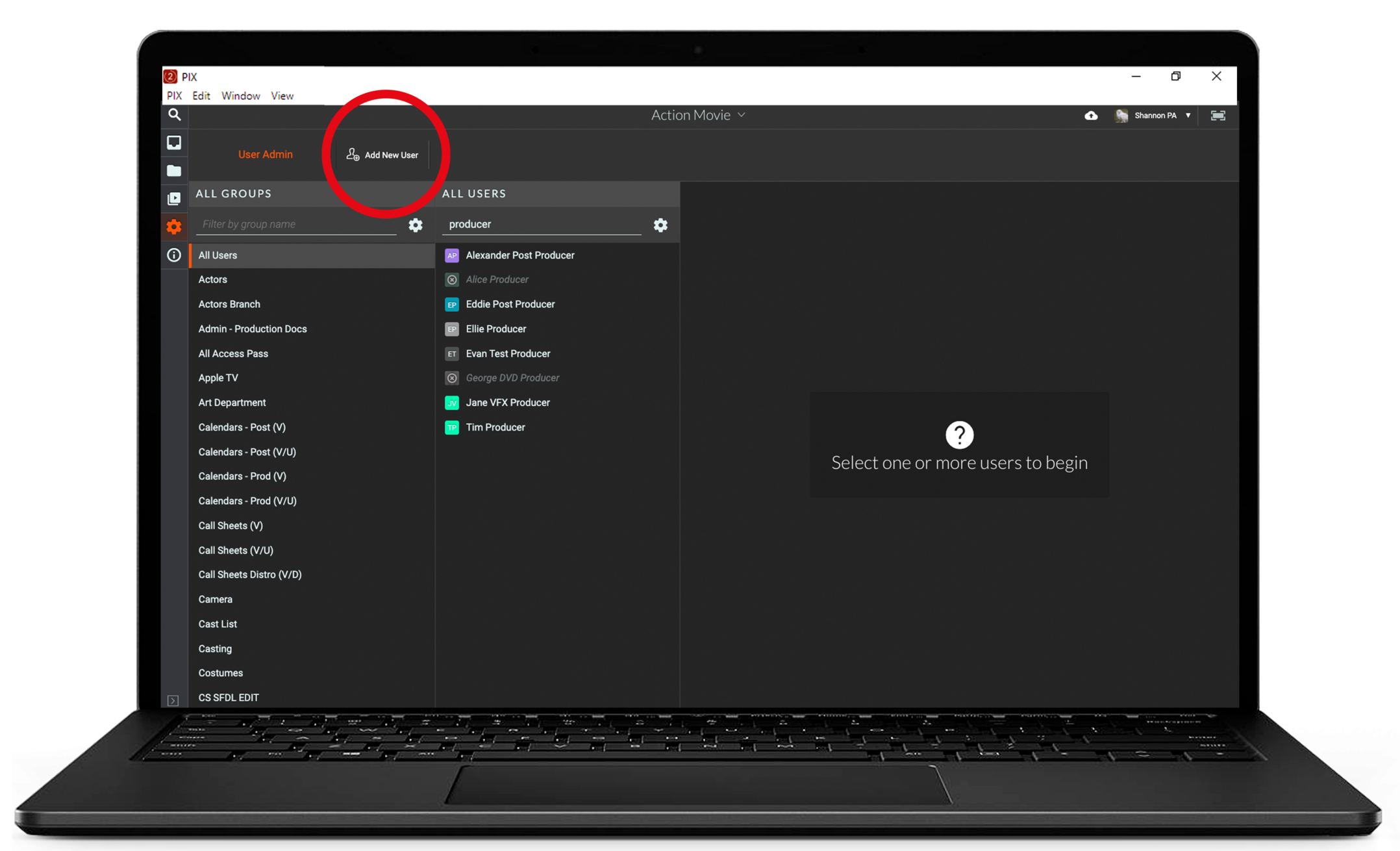Open All Users filter settings gear
The height and width of the screenshot is (851, 1400).
click(x=660, y=225)
